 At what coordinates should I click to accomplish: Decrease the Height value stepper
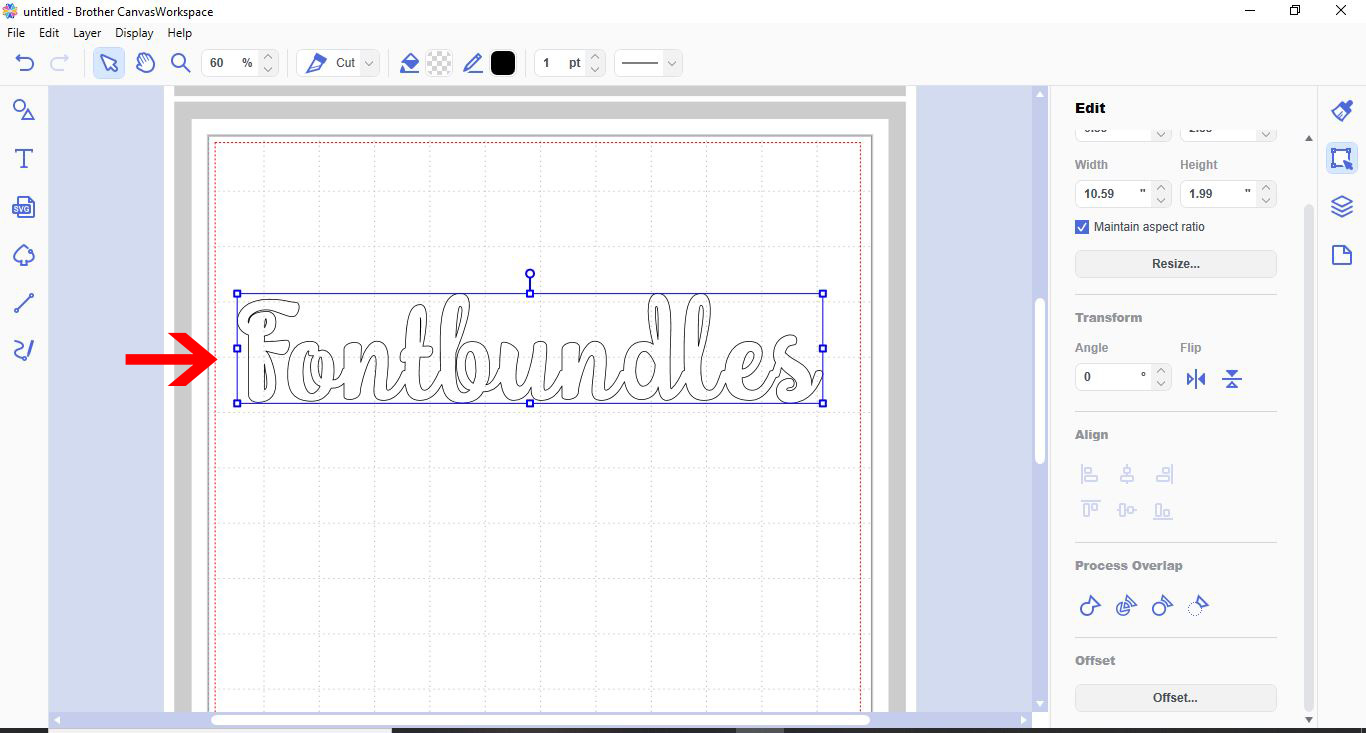[x=1266, y=200]
